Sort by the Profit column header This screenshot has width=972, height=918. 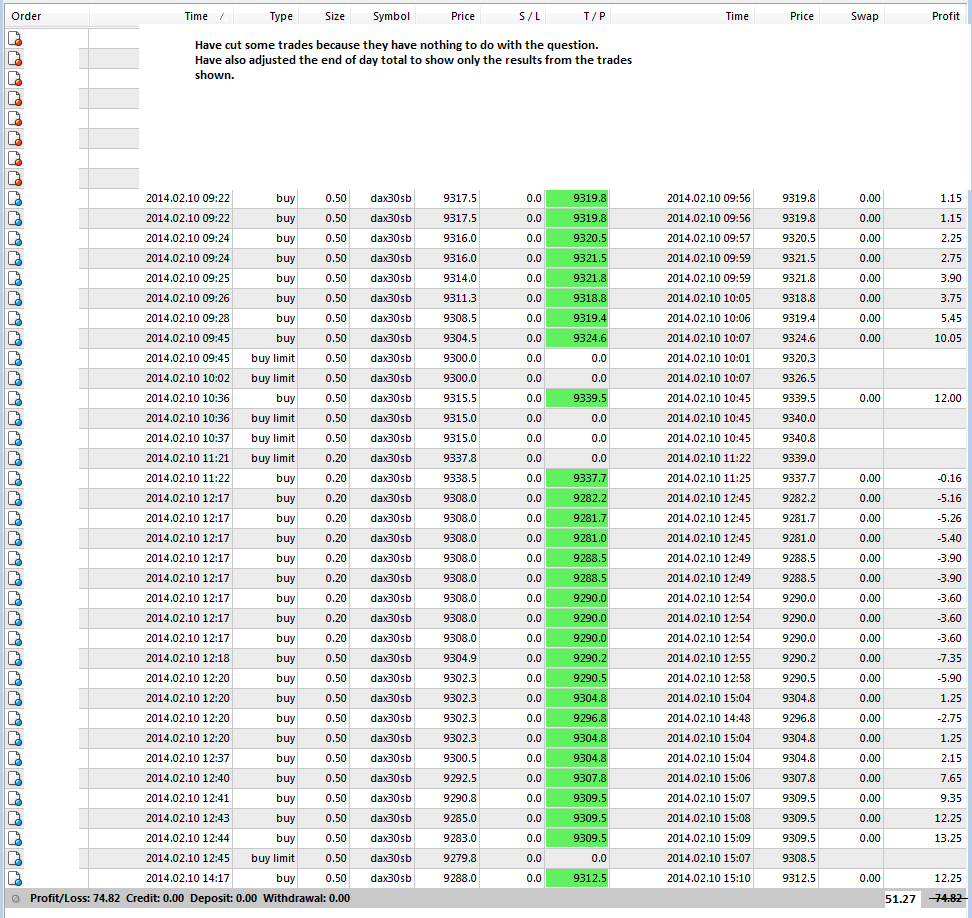(x=945, y=16)
